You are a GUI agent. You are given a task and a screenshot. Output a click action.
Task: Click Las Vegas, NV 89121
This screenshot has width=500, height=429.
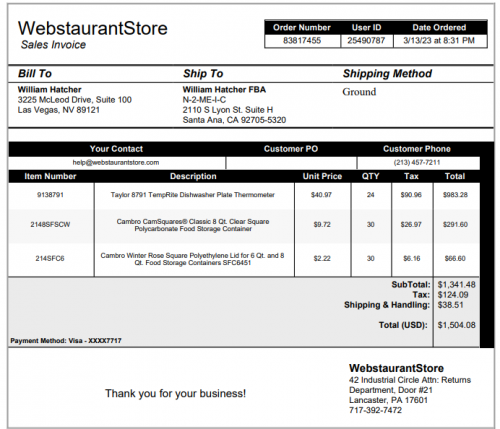(x=59, y=110)
